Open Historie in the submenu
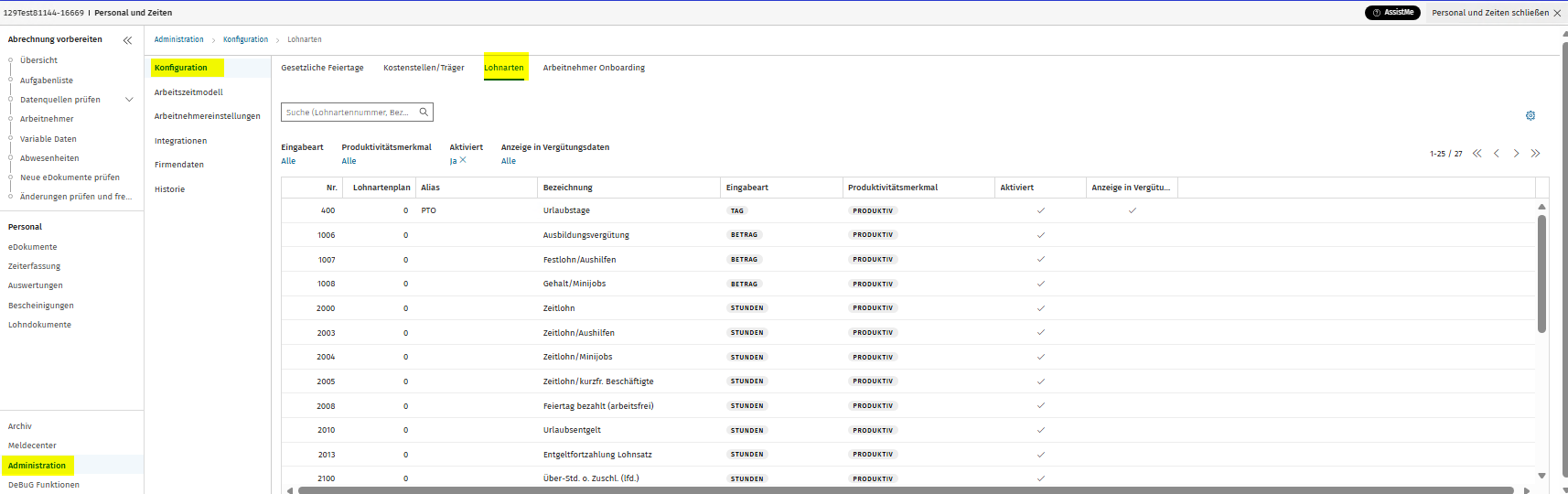The width and height of the screenshot is (1568, 494). [169, 189]
